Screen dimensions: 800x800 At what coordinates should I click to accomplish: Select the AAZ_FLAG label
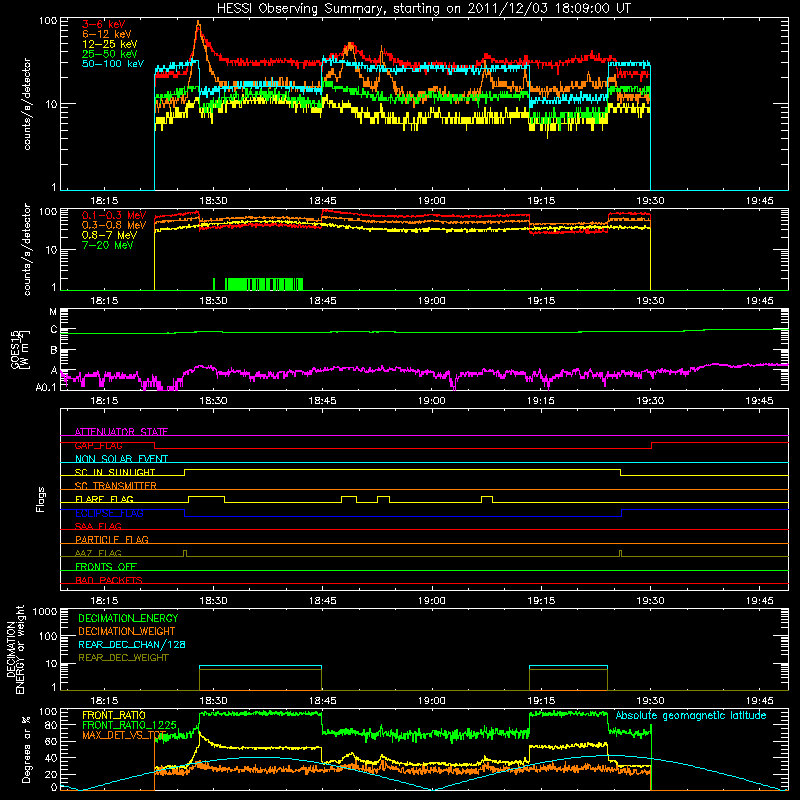pos(98,553)
